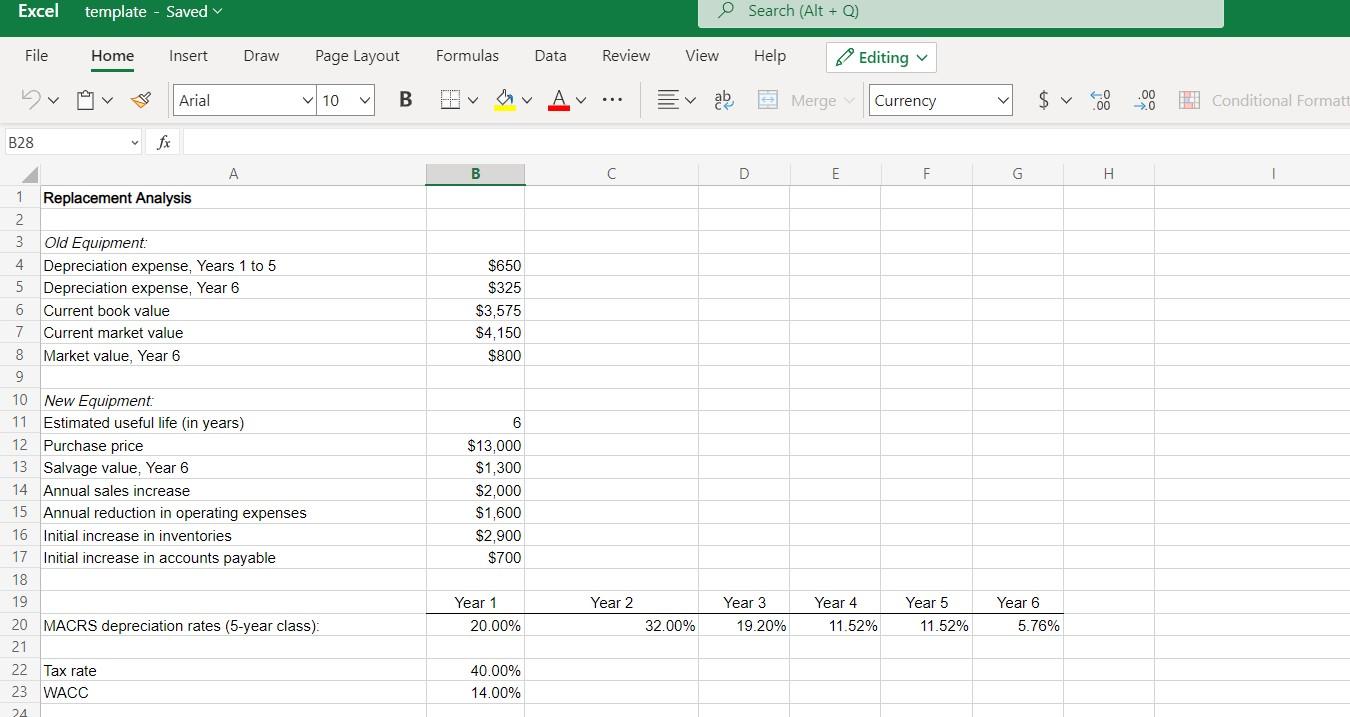
Task: Select cell B12 containing $13,000
Action: tap(475, 445)
